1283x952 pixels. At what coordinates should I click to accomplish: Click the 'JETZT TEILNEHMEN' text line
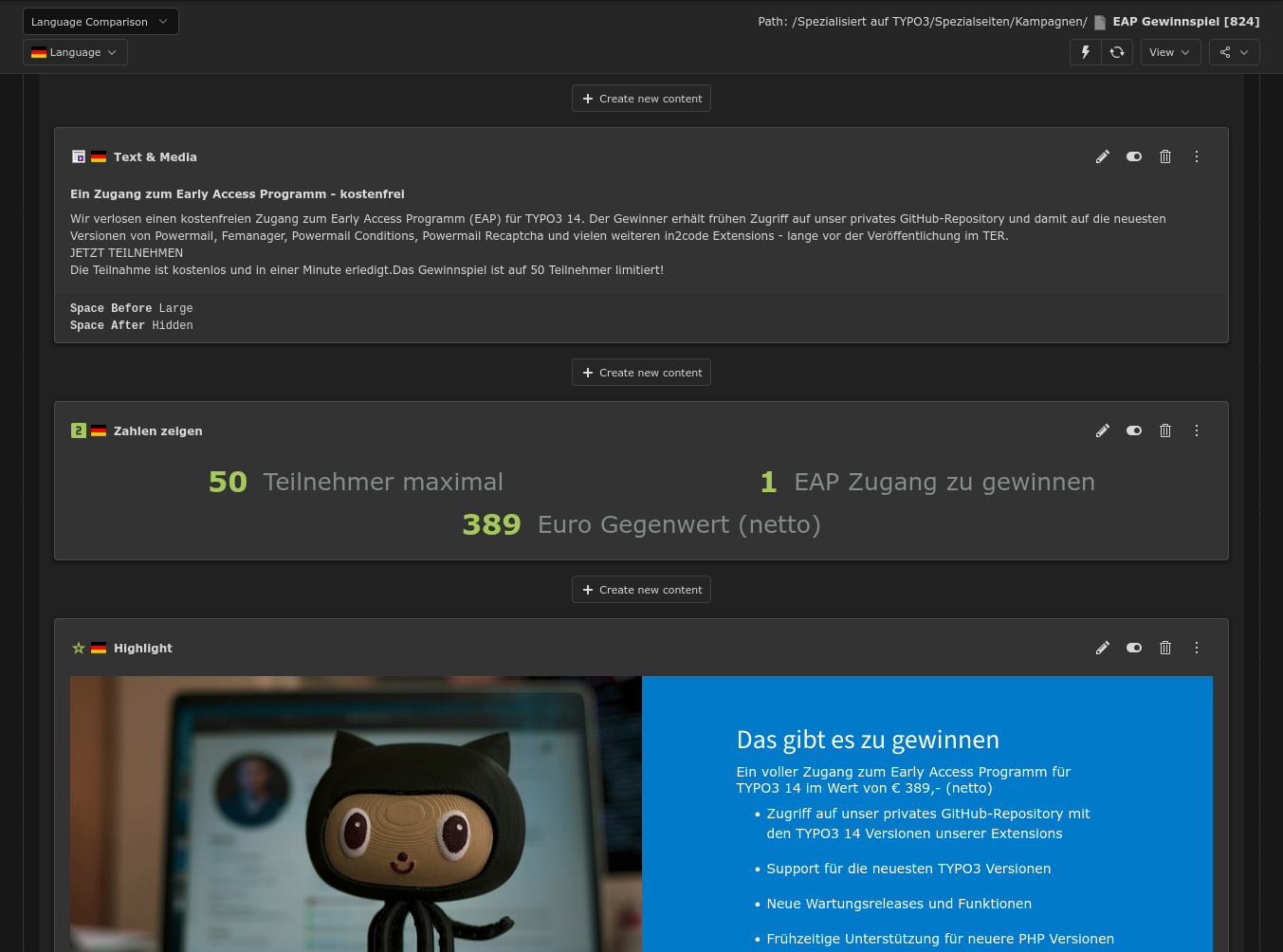coord(126,253)
